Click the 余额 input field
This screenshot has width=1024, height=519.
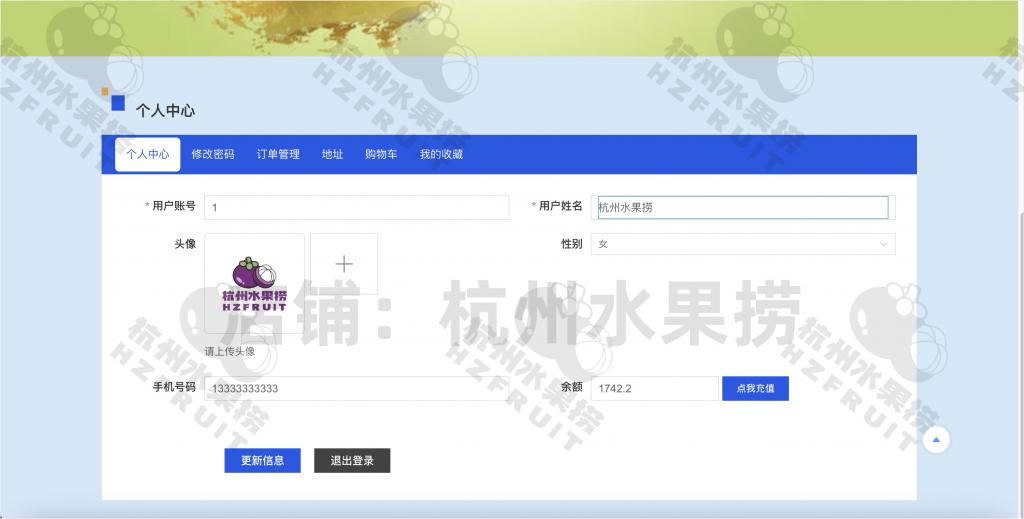click(x=655, y=388)
